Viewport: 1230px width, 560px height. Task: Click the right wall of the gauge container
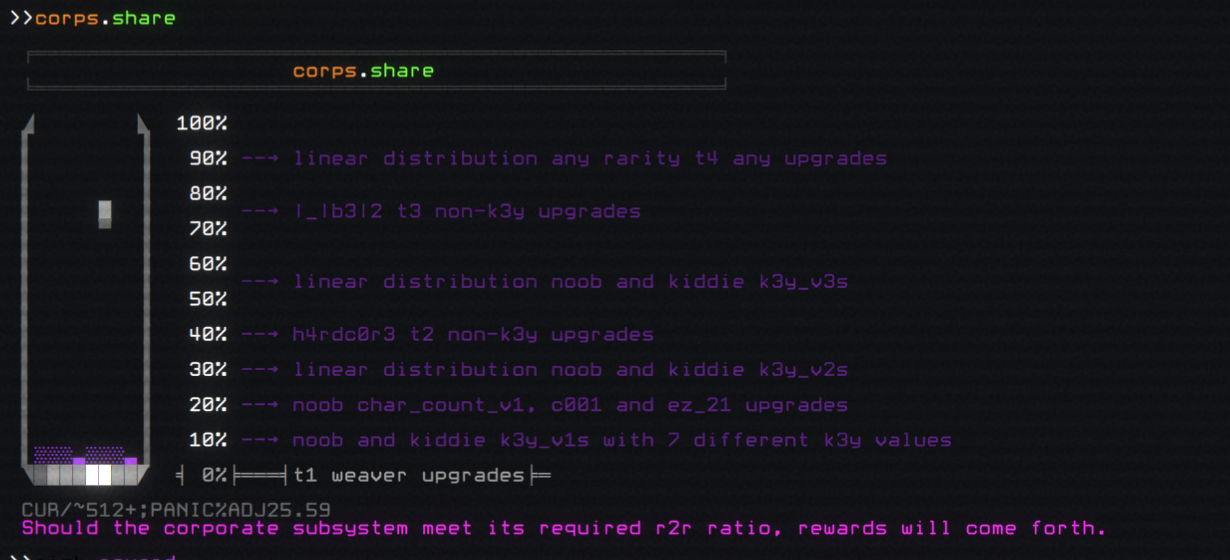click(144, 290)
